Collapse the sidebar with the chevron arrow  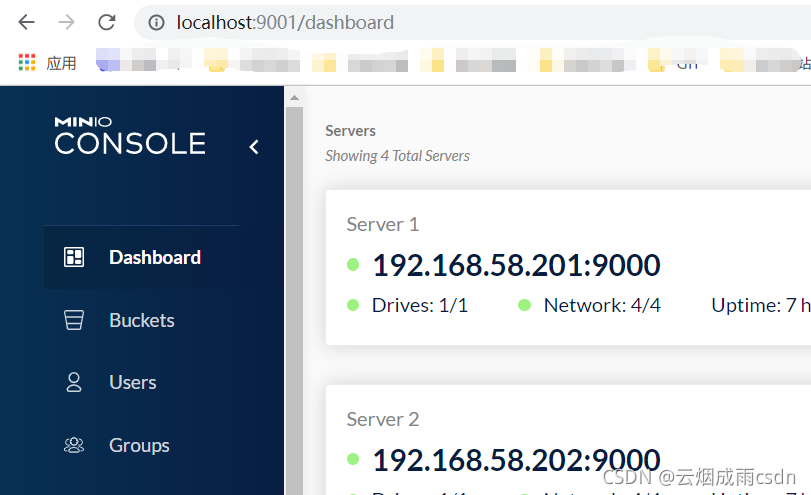pos(254,147)
